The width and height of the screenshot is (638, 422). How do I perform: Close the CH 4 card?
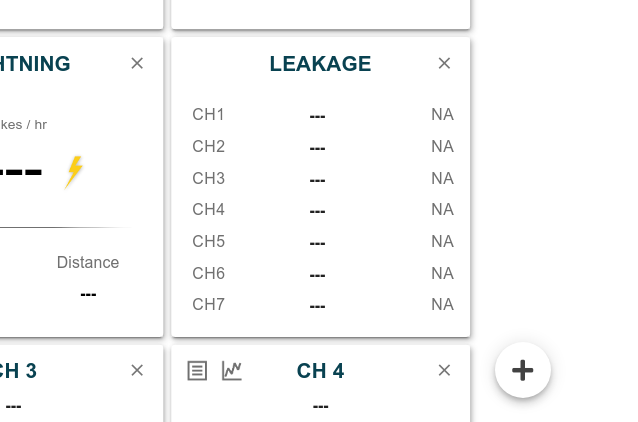pyautogui.click(x=445, y=370)
